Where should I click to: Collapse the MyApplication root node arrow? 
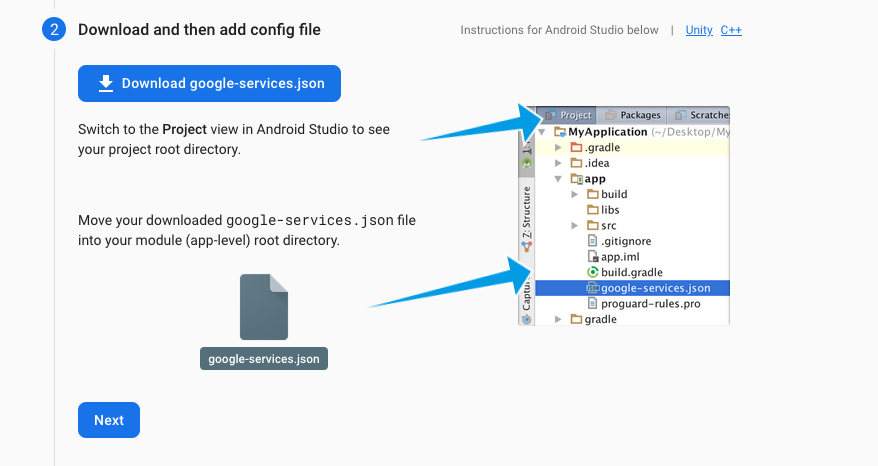coord(541,132)
